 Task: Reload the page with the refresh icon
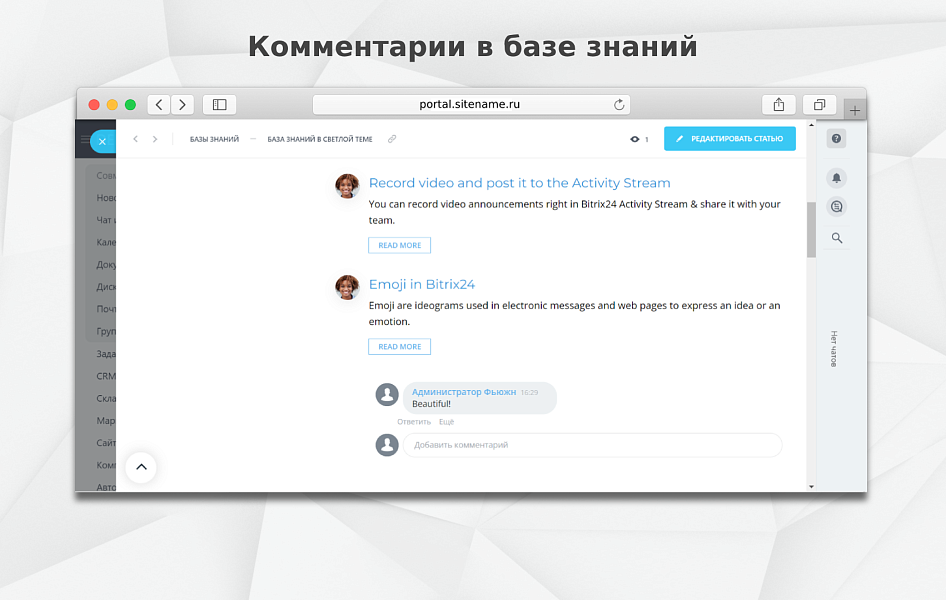619,104
